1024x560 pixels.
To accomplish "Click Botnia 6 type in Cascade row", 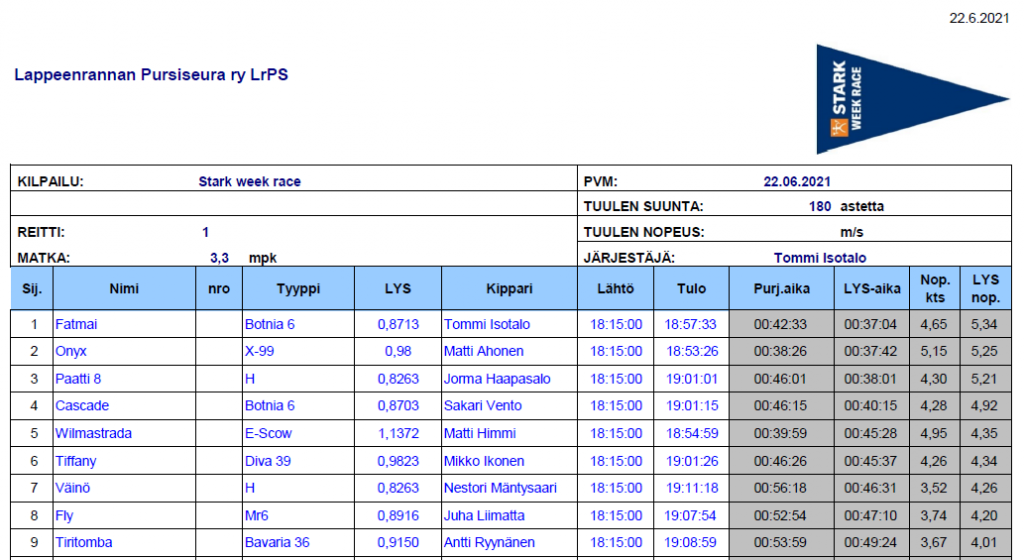I will pyautogui.click(x=270, y=405).
